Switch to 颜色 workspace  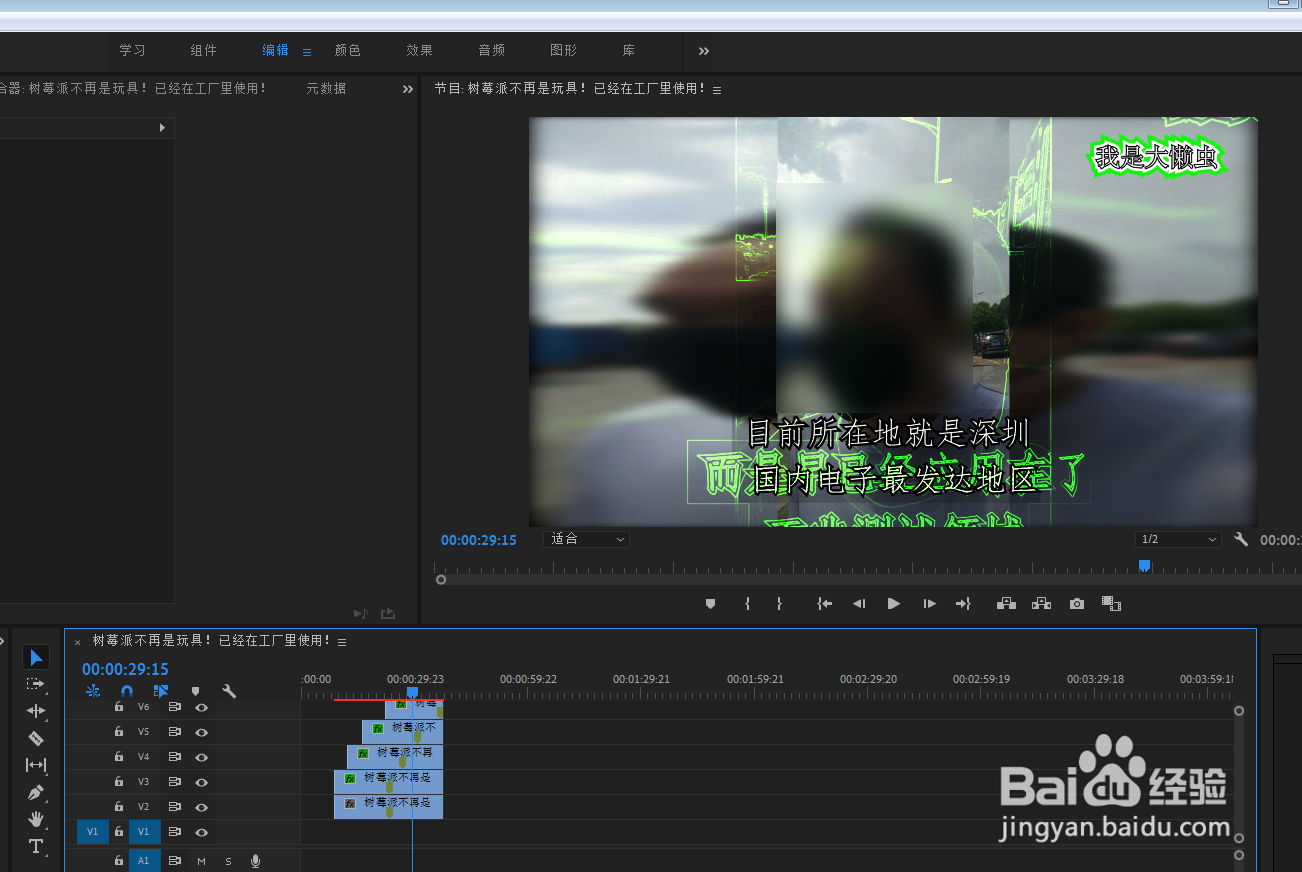click(347, 50)
